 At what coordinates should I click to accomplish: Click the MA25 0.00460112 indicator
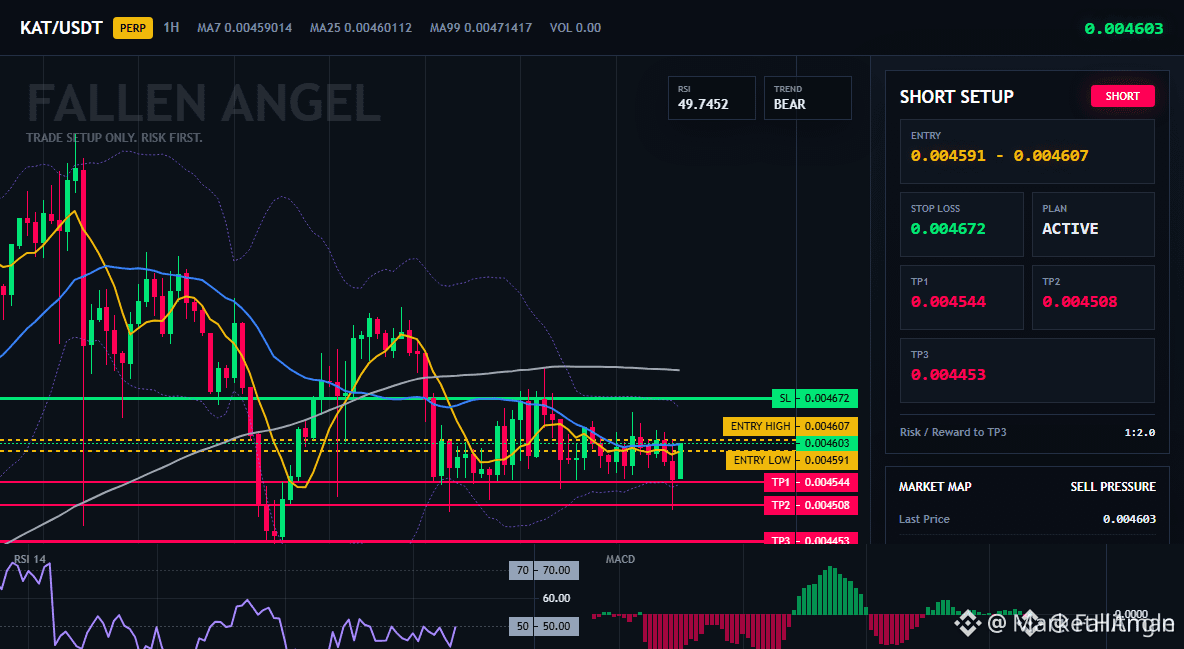(360, 28)
